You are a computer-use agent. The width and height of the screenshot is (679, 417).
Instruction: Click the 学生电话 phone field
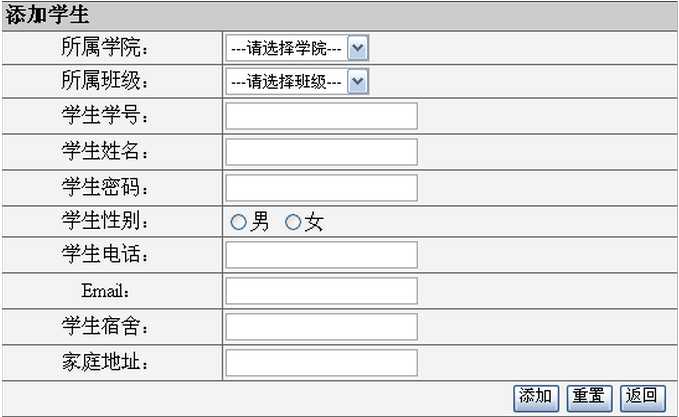[321, 255]
